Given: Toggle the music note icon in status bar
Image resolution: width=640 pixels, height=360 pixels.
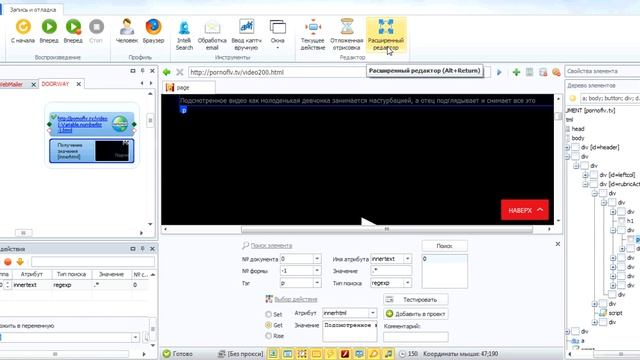Looking at the screenshot, I should coord(388,354).
